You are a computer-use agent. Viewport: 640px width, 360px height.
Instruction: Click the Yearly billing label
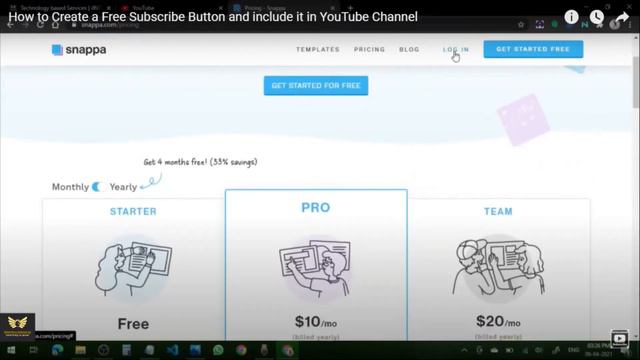(x=123, y=187)
